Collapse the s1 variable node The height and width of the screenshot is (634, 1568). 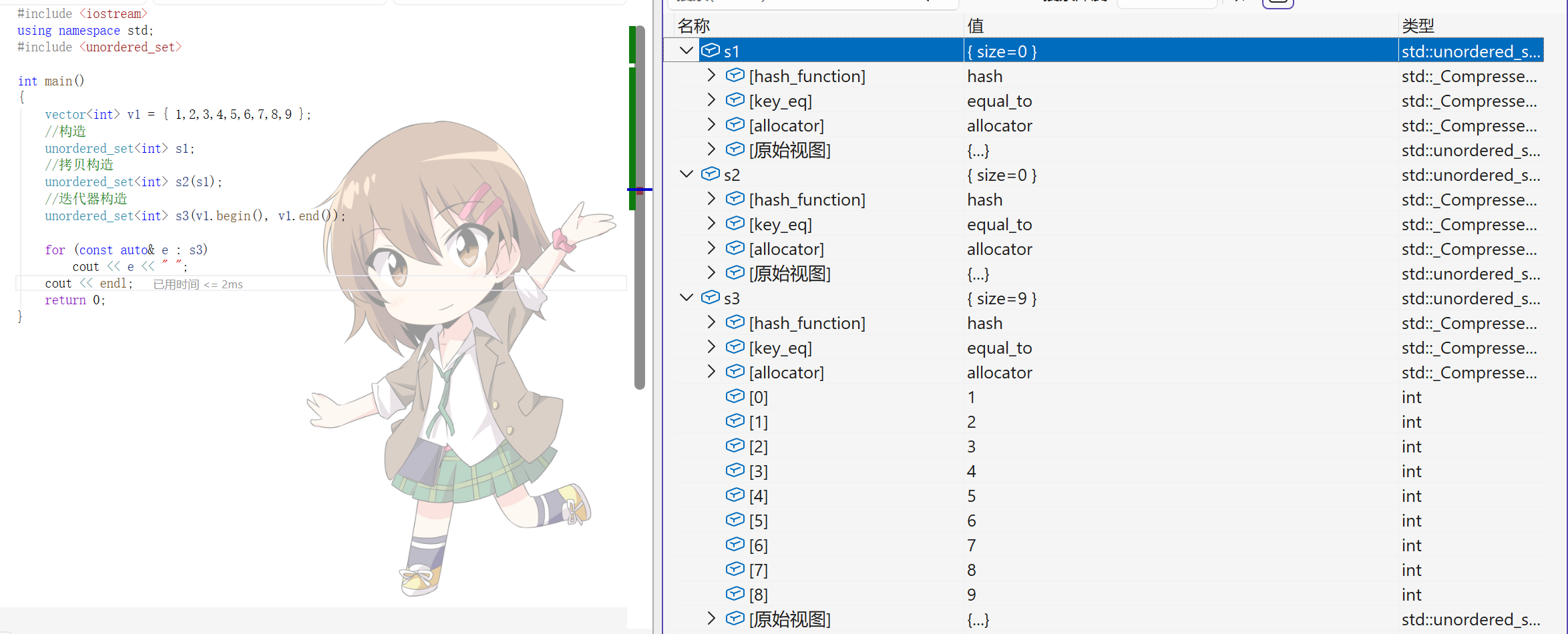(686, 51)
